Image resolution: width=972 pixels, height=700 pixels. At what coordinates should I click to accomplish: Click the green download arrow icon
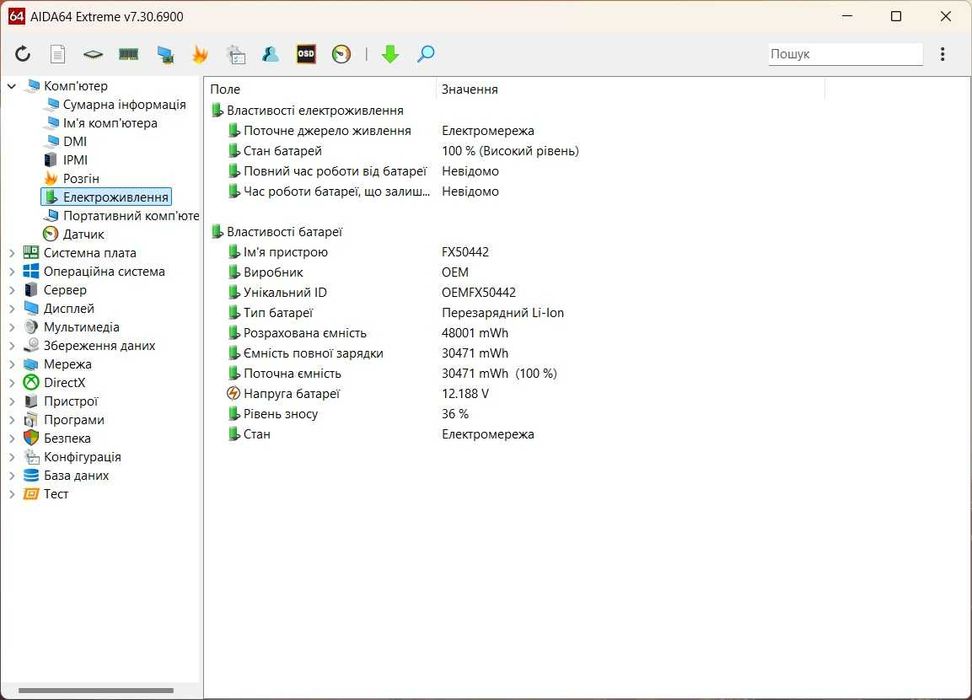coord(390,54)
